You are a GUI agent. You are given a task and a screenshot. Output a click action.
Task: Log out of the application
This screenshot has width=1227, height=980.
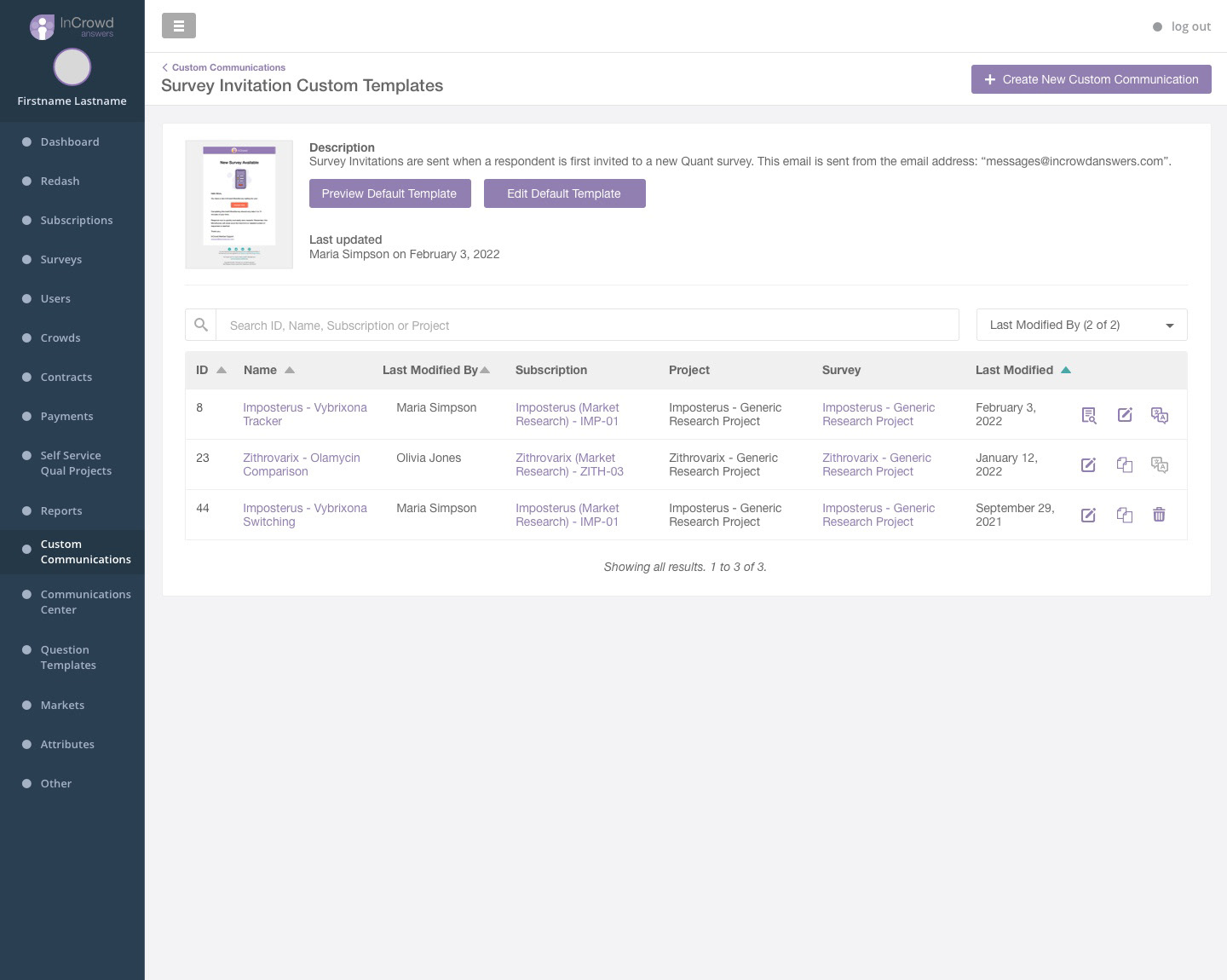1181,26
